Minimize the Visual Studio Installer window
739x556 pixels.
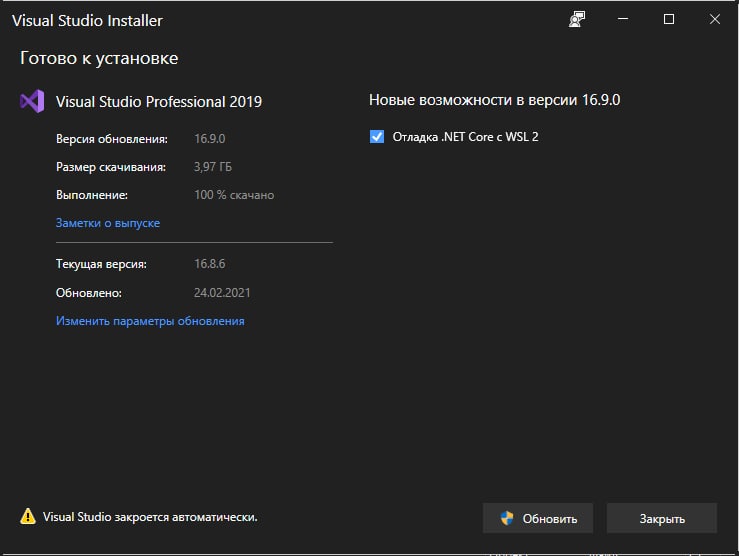coord(623,19)
